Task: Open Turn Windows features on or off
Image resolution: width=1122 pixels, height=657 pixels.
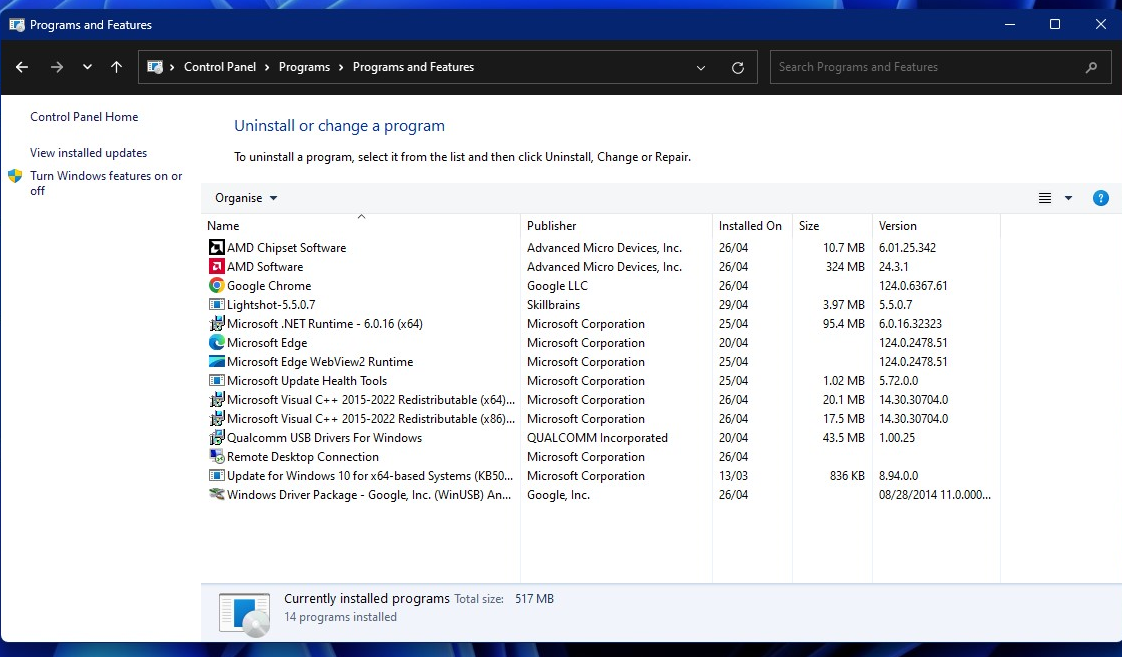Action: [x=106, y=182]
